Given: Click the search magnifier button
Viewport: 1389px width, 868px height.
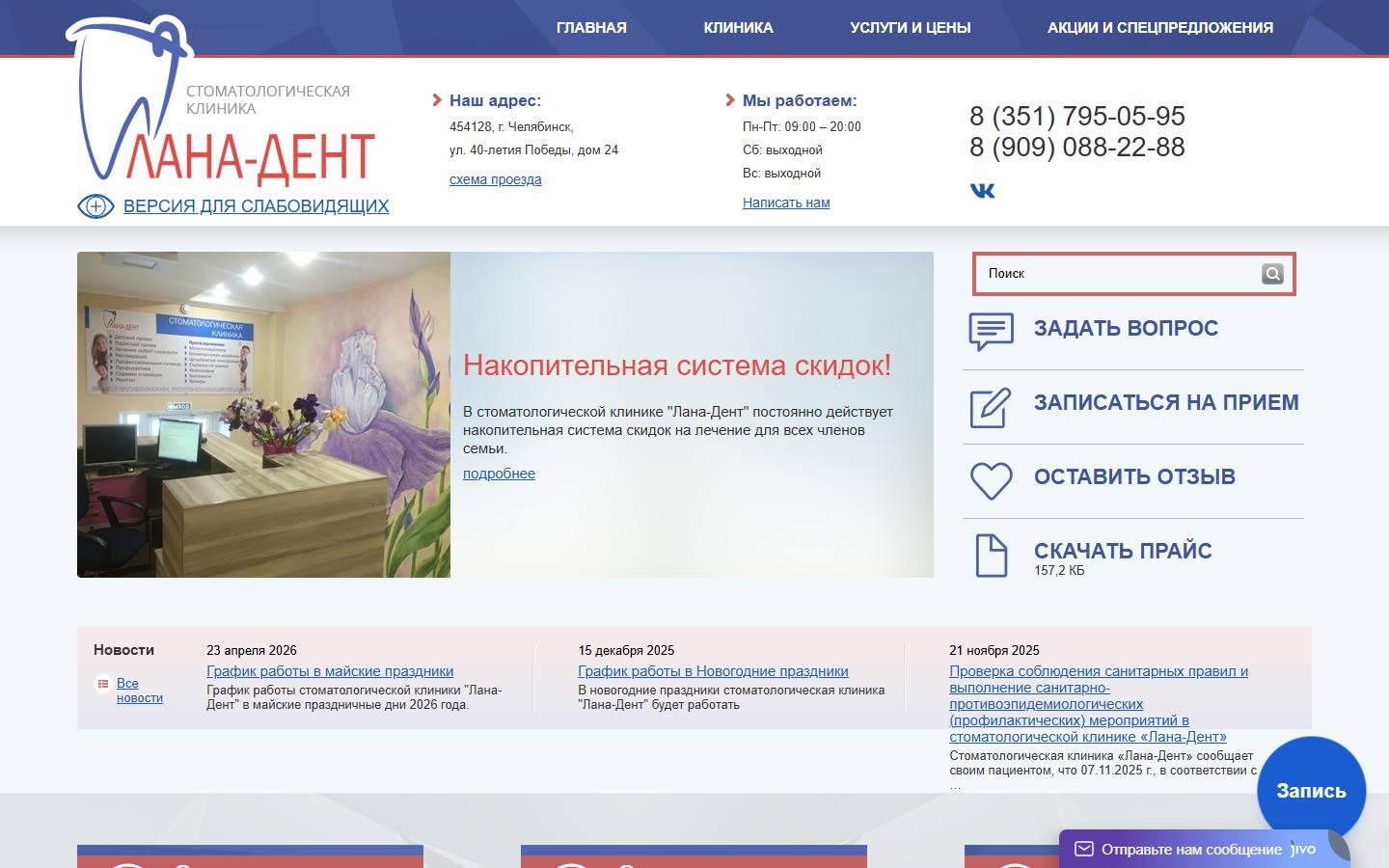Looking at the screenshot, I should coord(1272,274).
